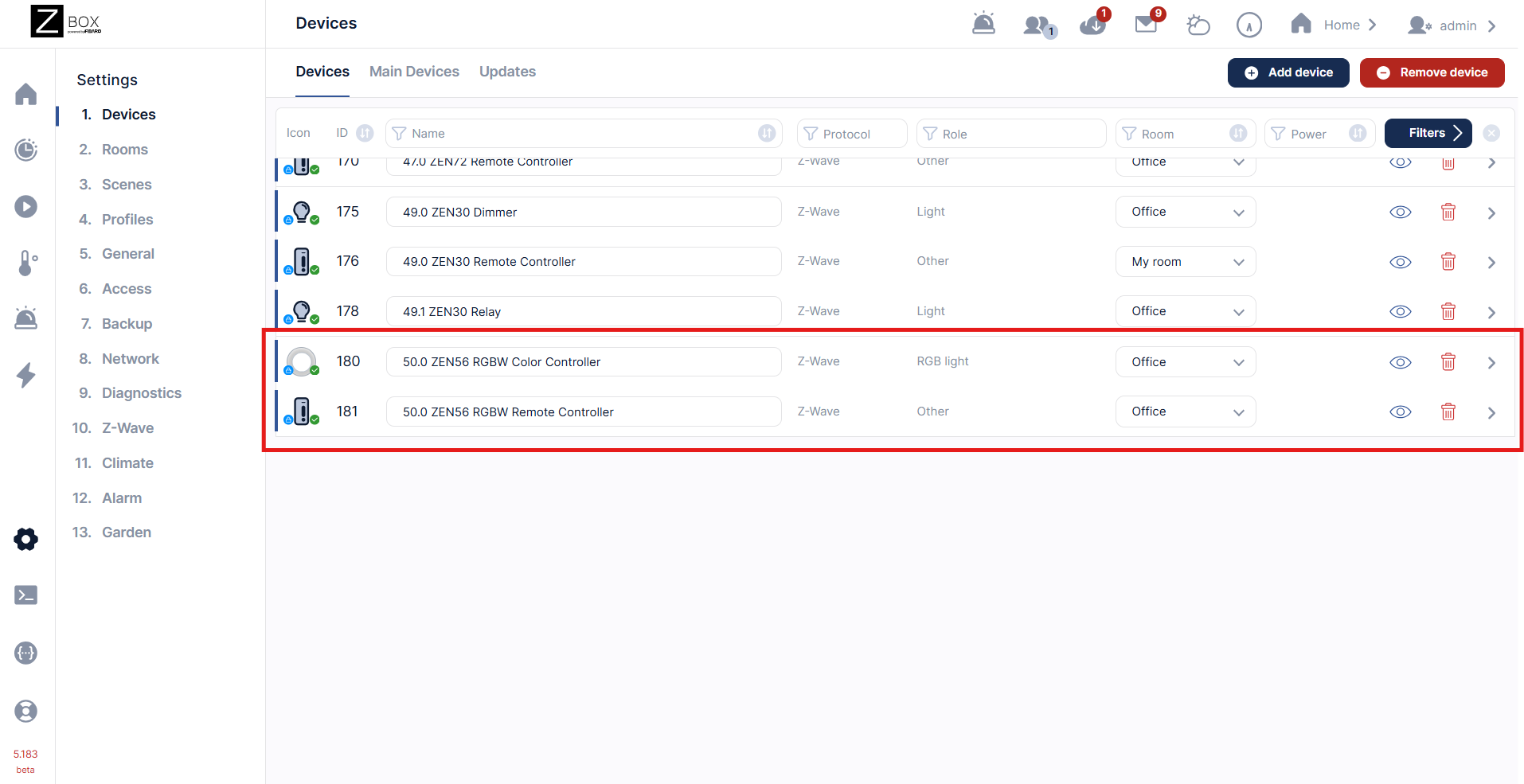1524x784 pixels.
Task: Open Scenes in Settings menu
Action: (127, 185)
